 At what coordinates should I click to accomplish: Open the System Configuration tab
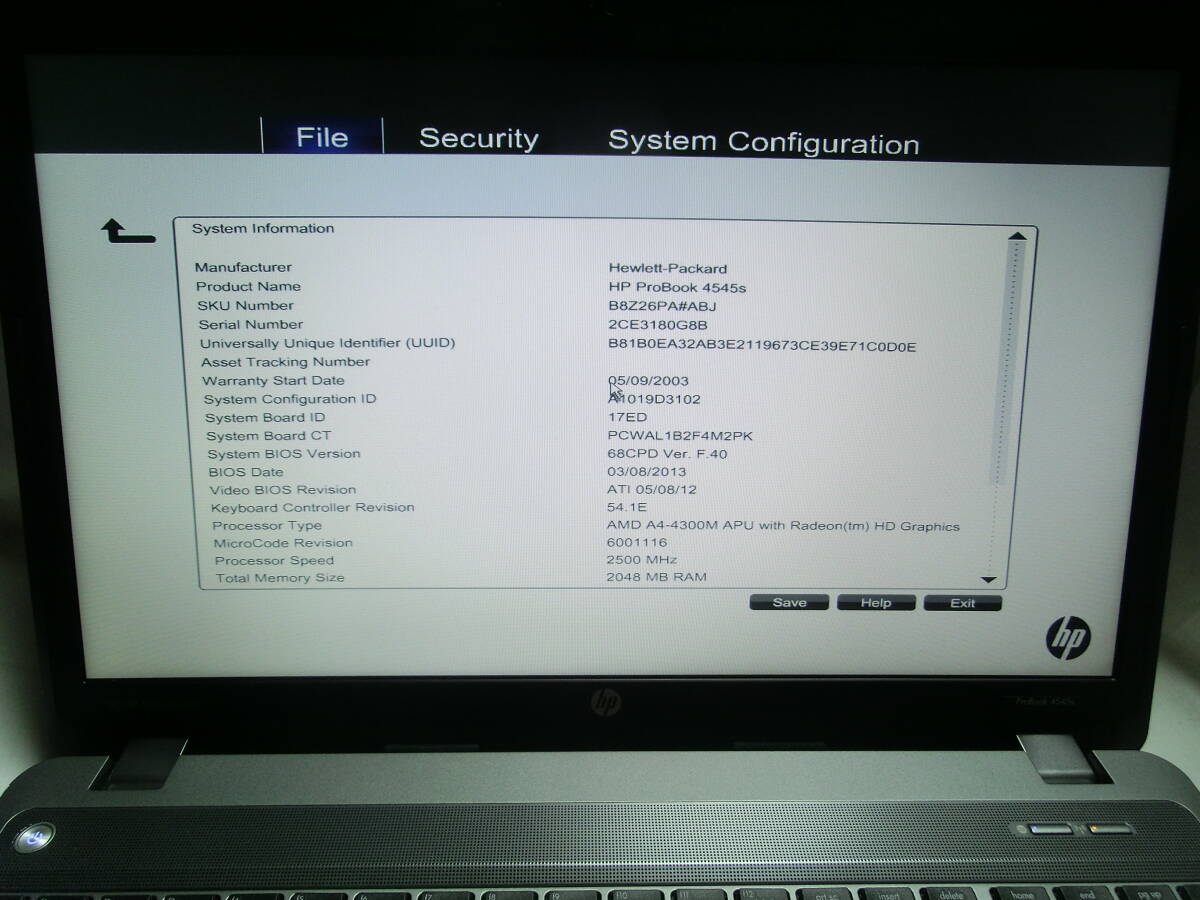(x=763, y=143)
